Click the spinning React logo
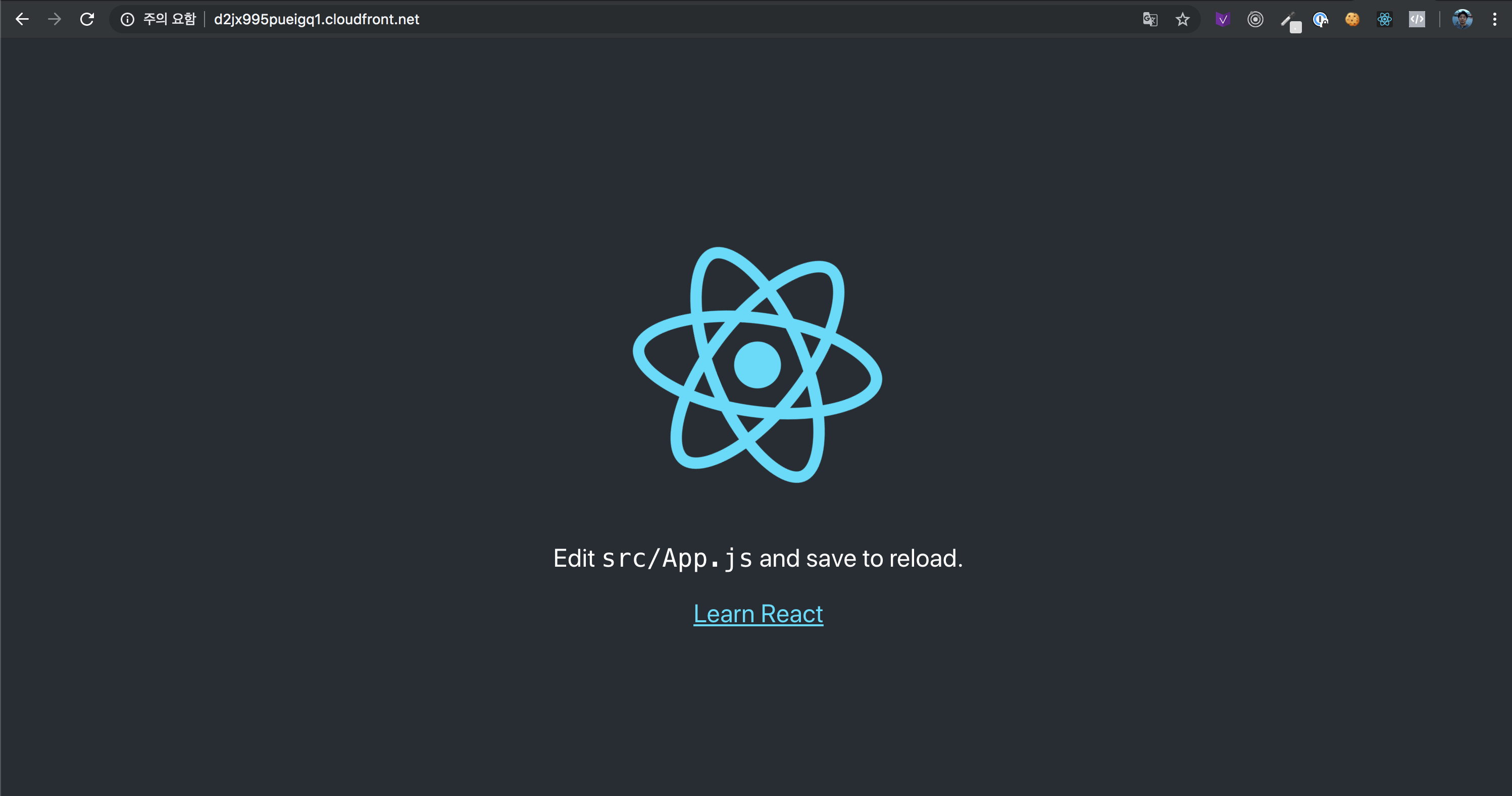 click(757, 365)
